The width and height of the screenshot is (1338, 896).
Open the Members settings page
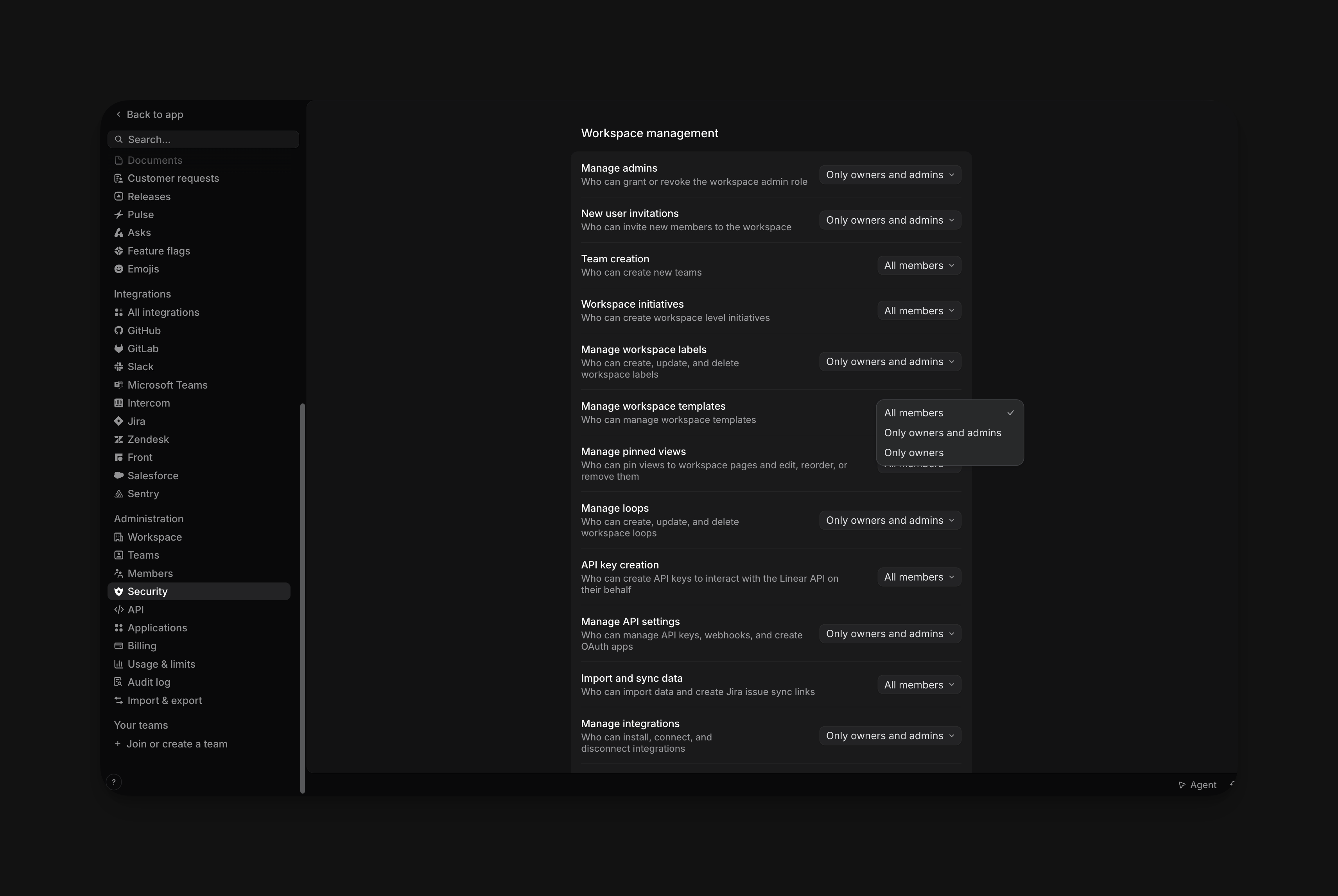[199, 573]
